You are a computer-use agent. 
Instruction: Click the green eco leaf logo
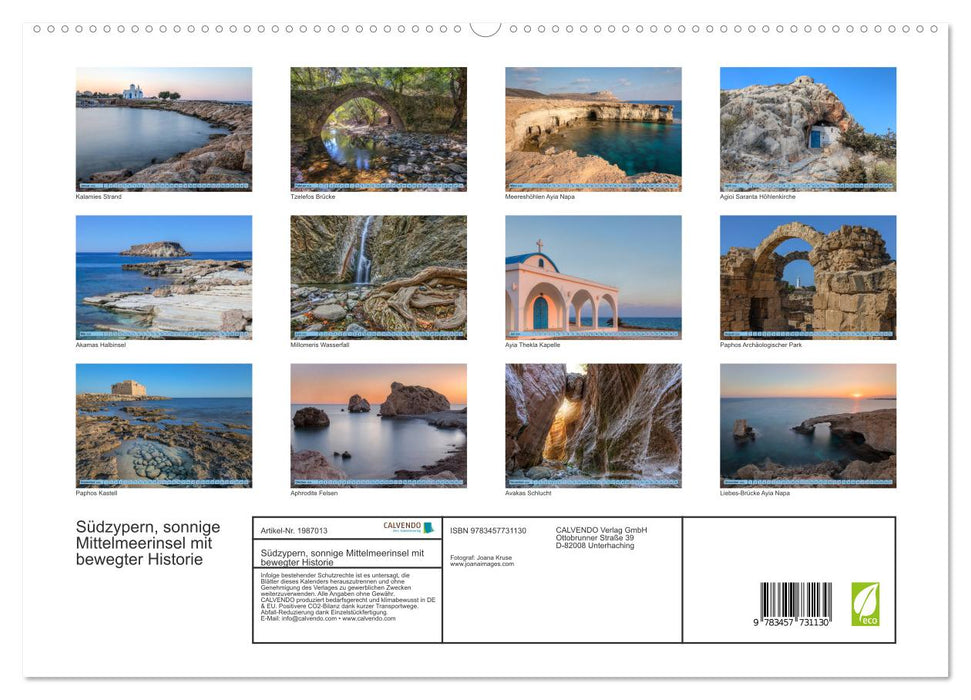click(864, 604)
